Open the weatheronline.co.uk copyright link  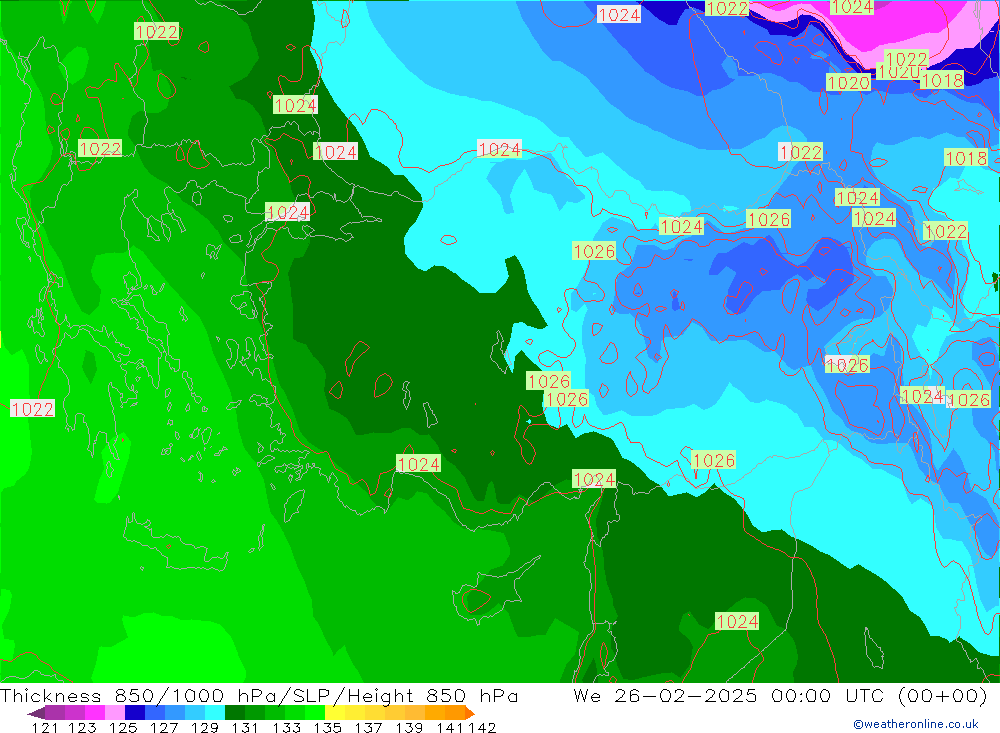(916, 724)
